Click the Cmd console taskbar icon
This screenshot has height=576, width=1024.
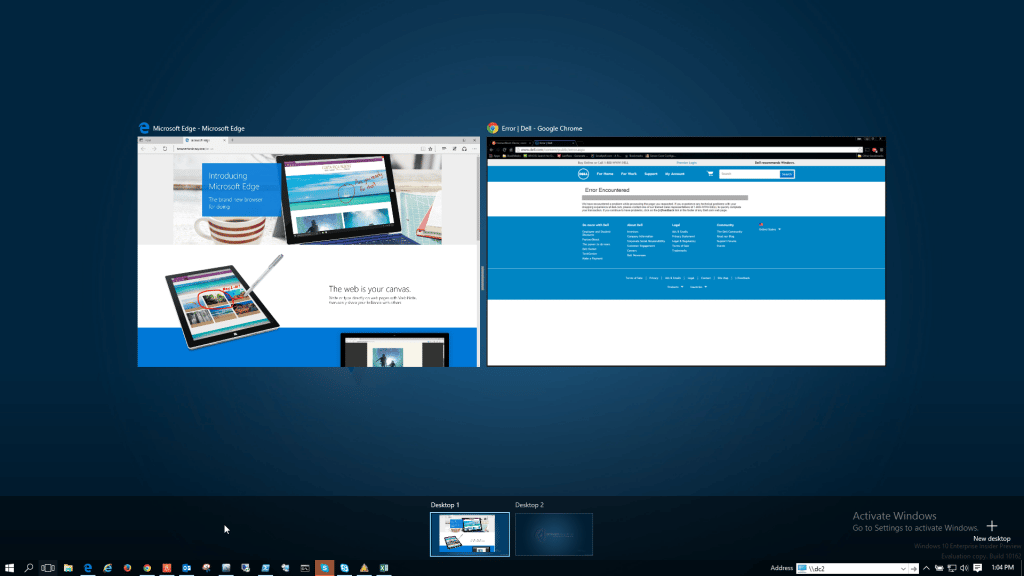pyautogui.click(x=305, y=568)
